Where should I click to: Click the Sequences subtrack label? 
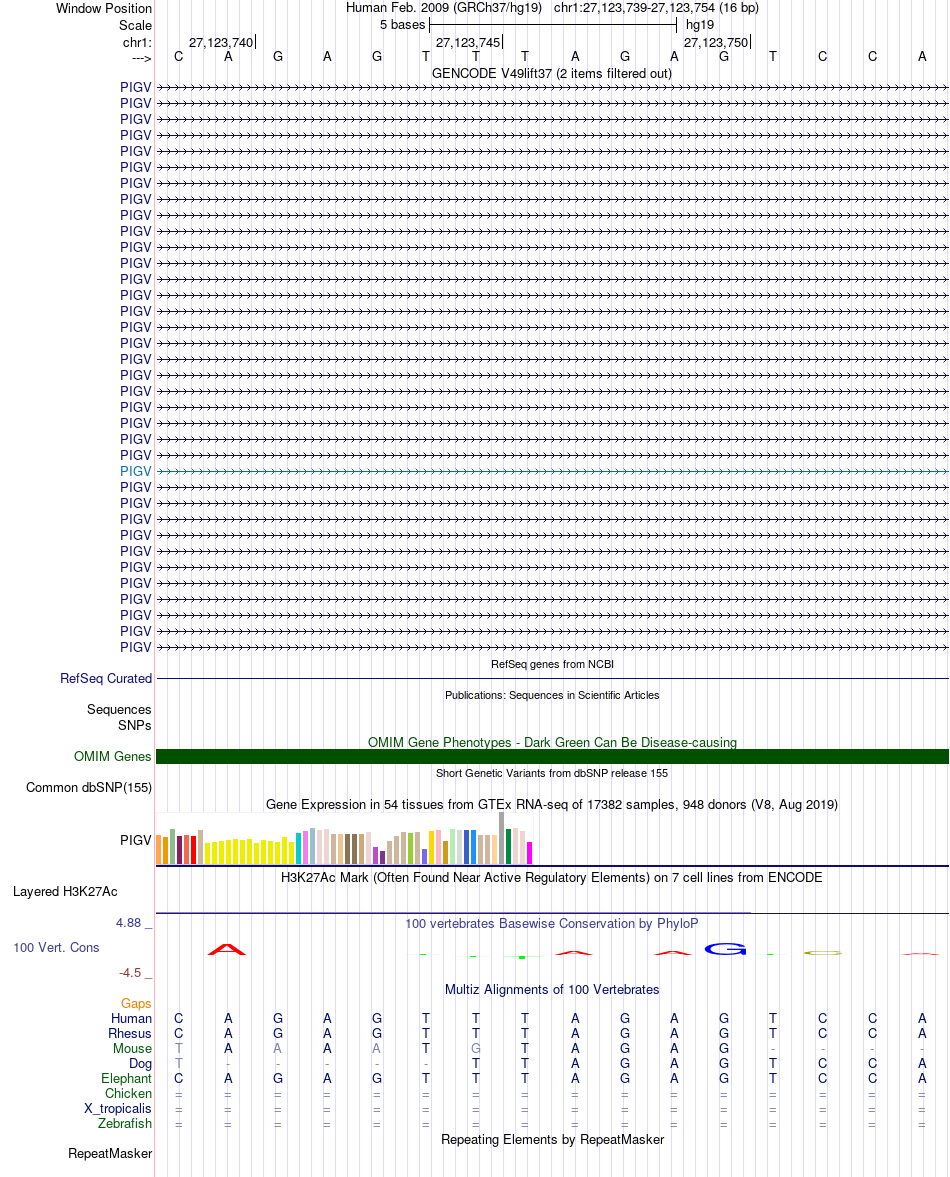pos(119,709)
